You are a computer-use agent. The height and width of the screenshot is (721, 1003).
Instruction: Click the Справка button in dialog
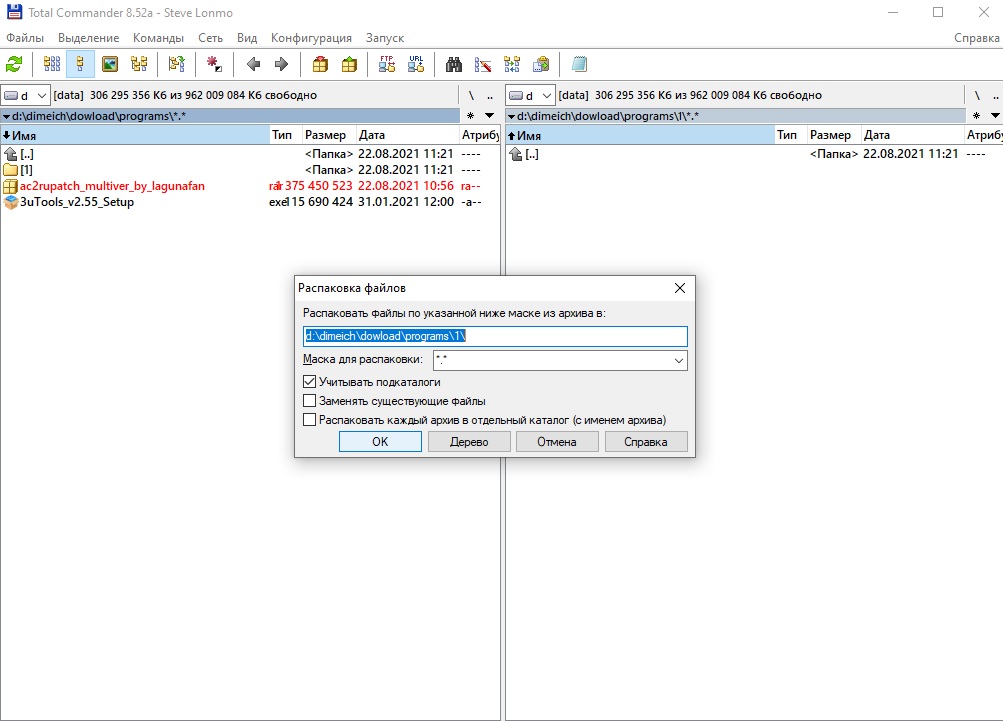[x=646, y=441]
